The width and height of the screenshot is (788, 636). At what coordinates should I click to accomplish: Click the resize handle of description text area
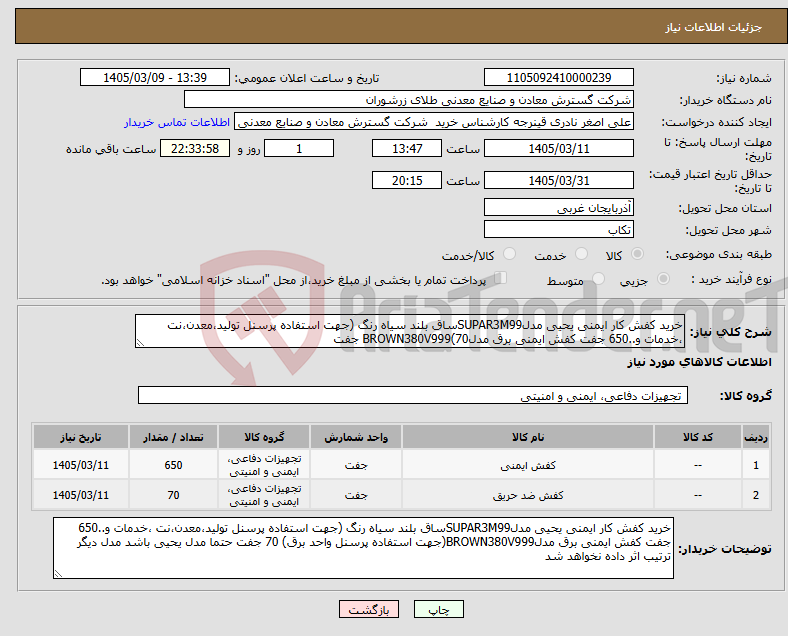click(140, 343)
